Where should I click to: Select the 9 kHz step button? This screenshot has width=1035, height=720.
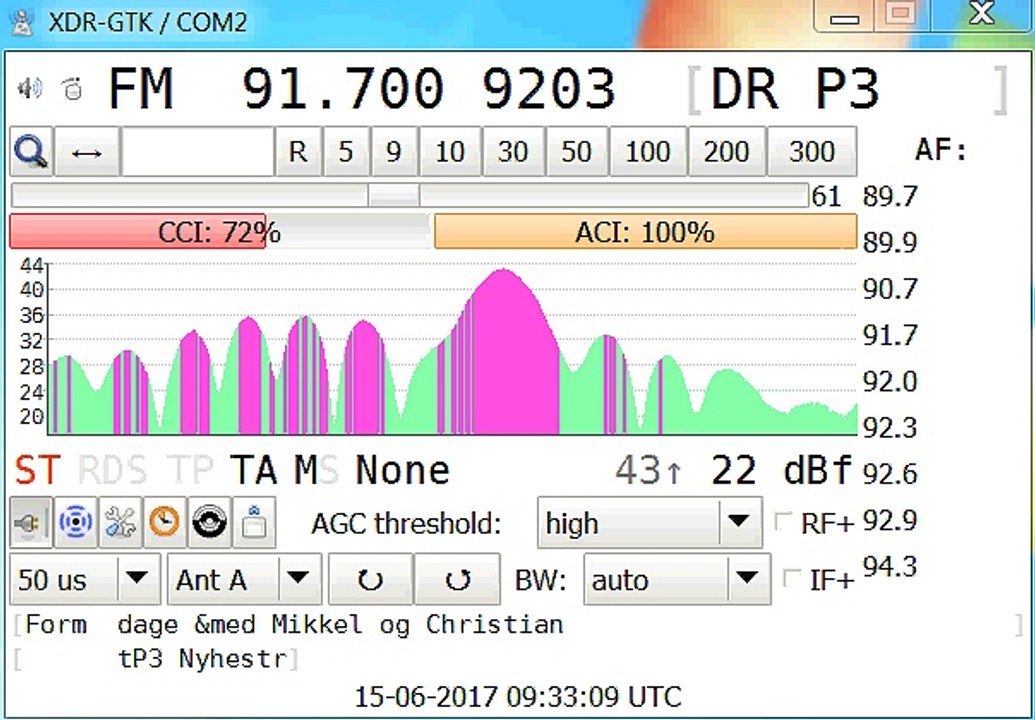coord(394,152)
